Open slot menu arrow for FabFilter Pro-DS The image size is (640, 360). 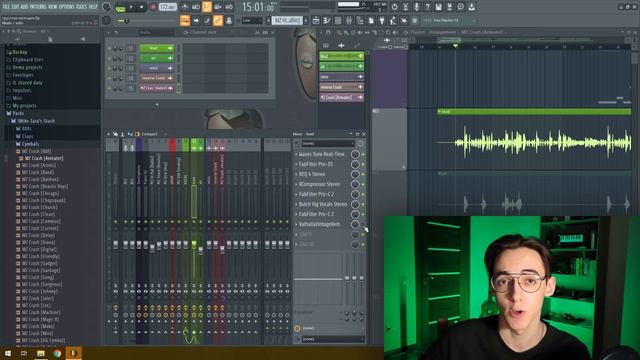296,164
